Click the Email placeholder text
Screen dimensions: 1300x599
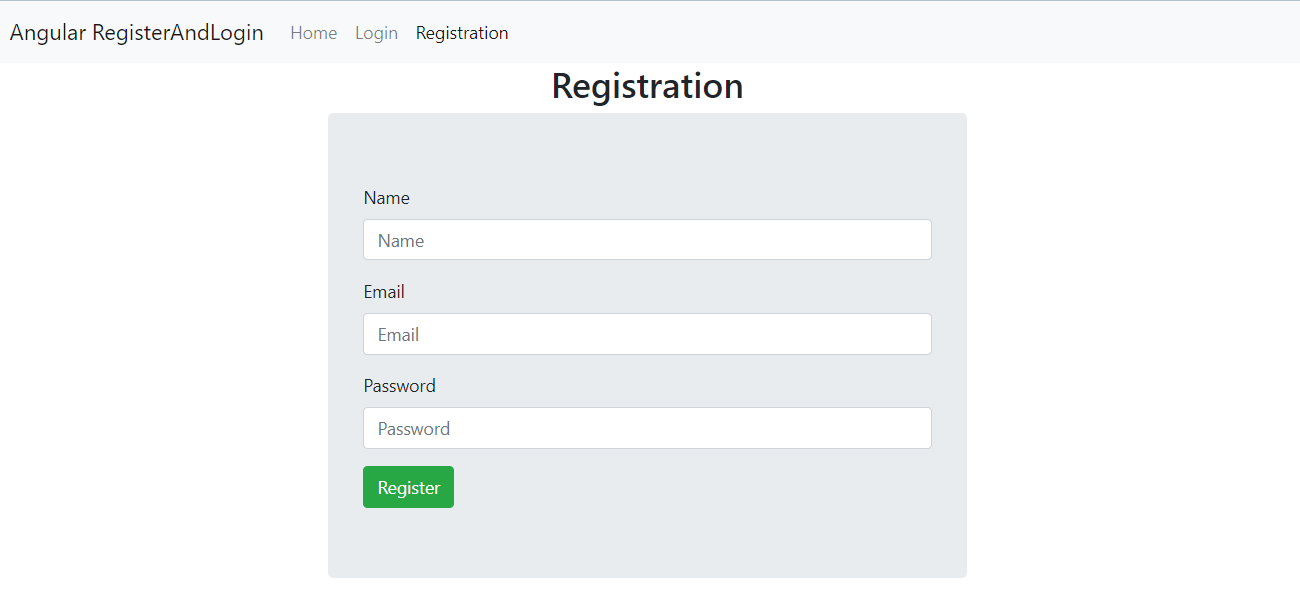[398, 333]
